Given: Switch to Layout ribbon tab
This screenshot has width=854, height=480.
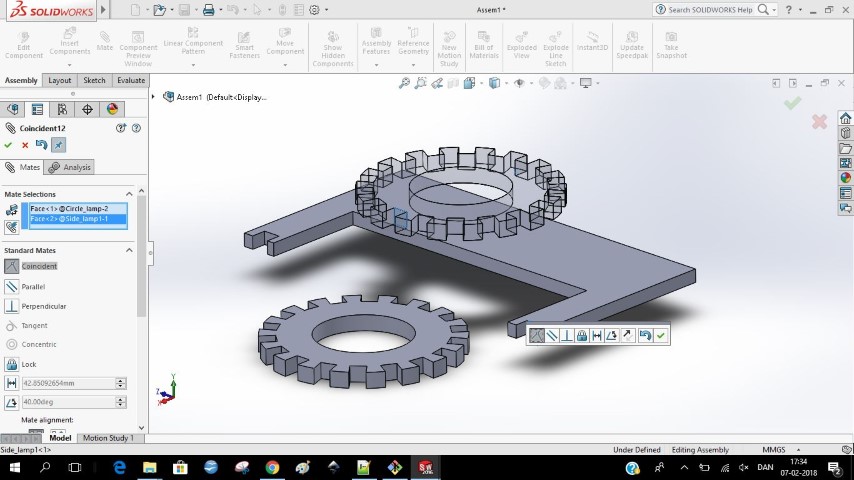Looking at the screenshot, I should [59, 80].
